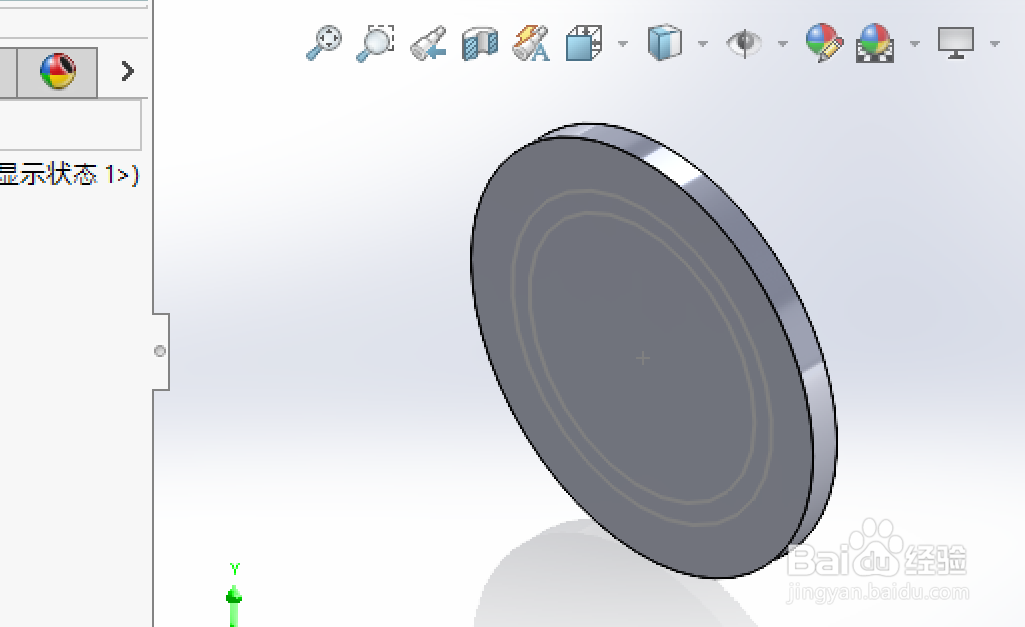Click the panel collapse handle on divider
The height and width of the screenshot is (627, 1025).
click(x=160, y=351)
